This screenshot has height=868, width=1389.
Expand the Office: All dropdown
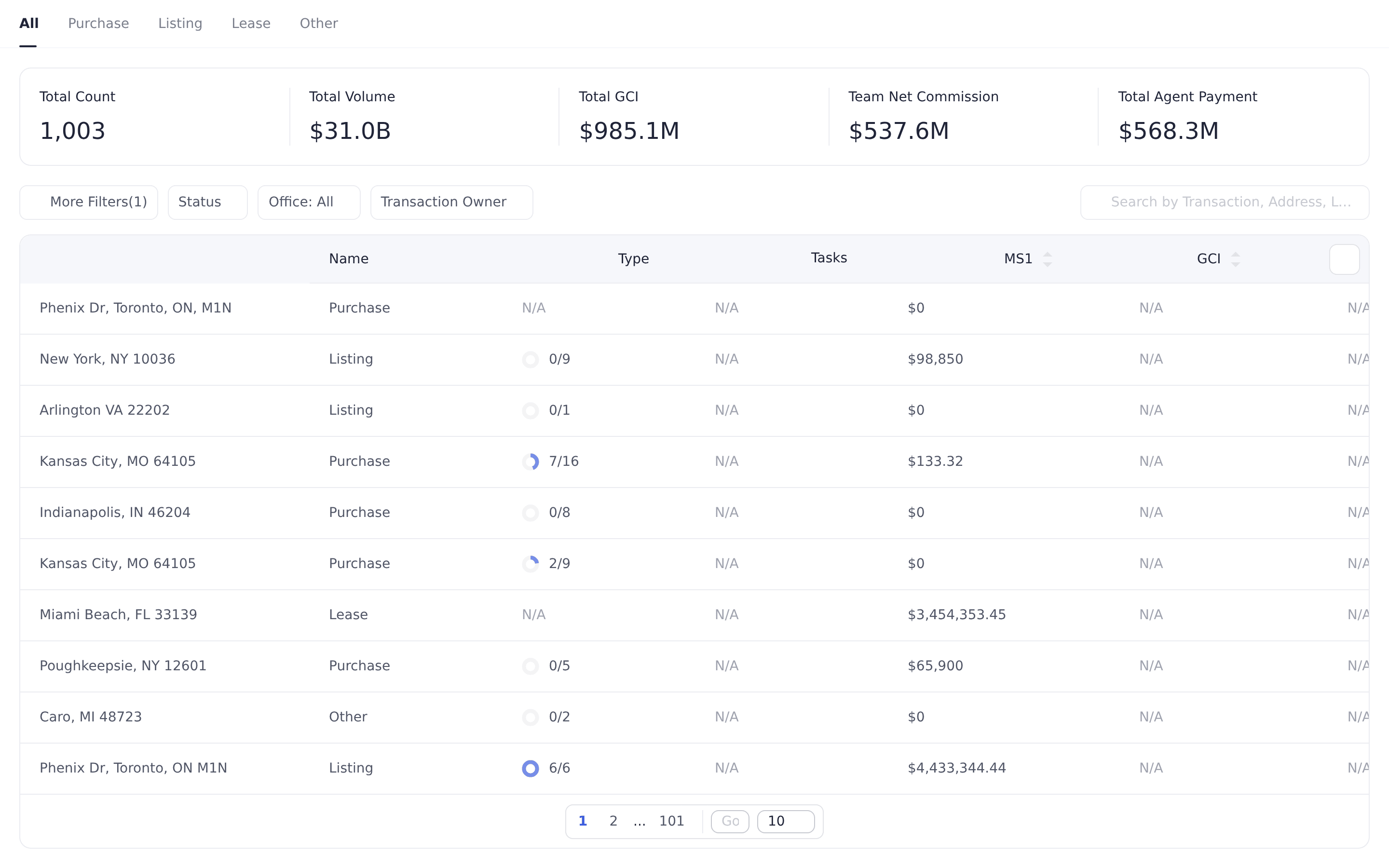point(309,202)
